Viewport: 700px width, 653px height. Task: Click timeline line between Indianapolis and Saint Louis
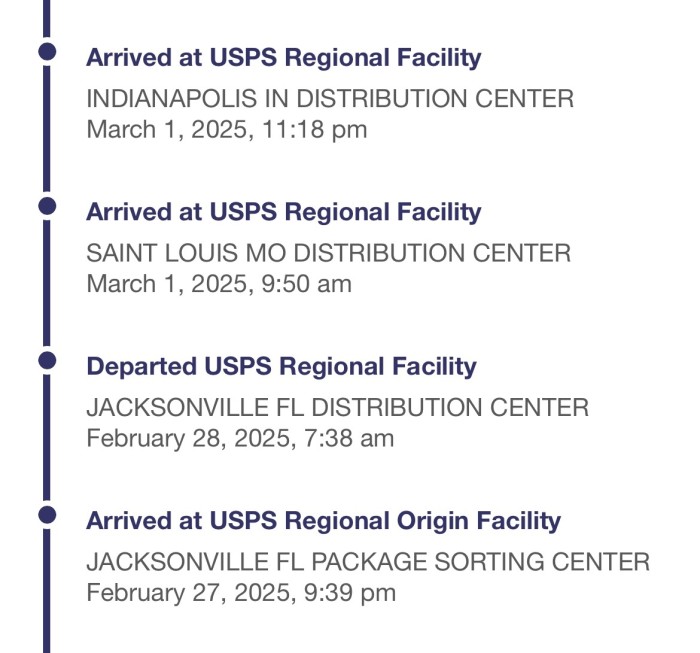[x=47, y=129]
